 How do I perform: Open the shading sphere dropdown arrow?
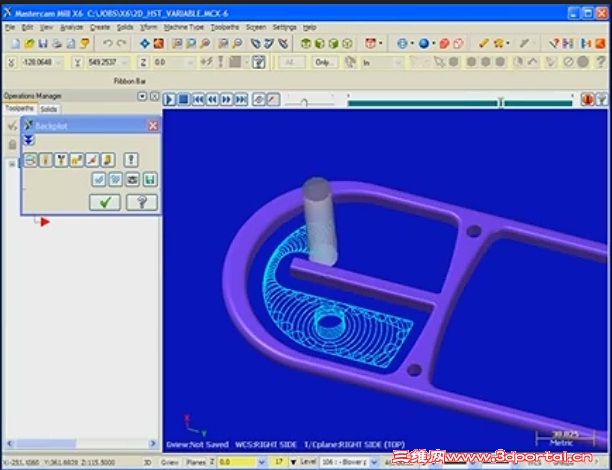point(434,43)
